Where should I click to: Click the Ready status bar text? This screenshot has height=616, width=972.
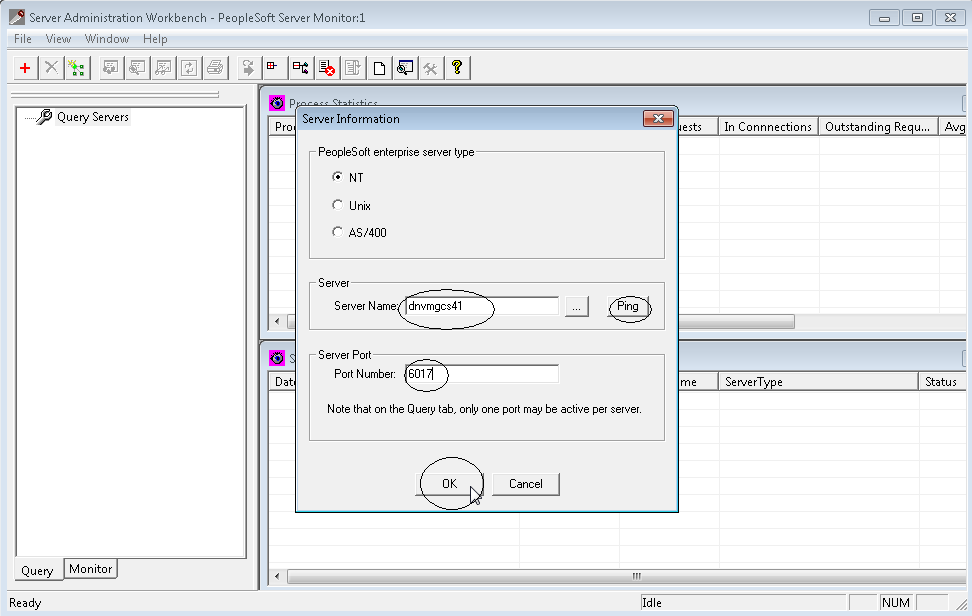click(x=25, y=603)
